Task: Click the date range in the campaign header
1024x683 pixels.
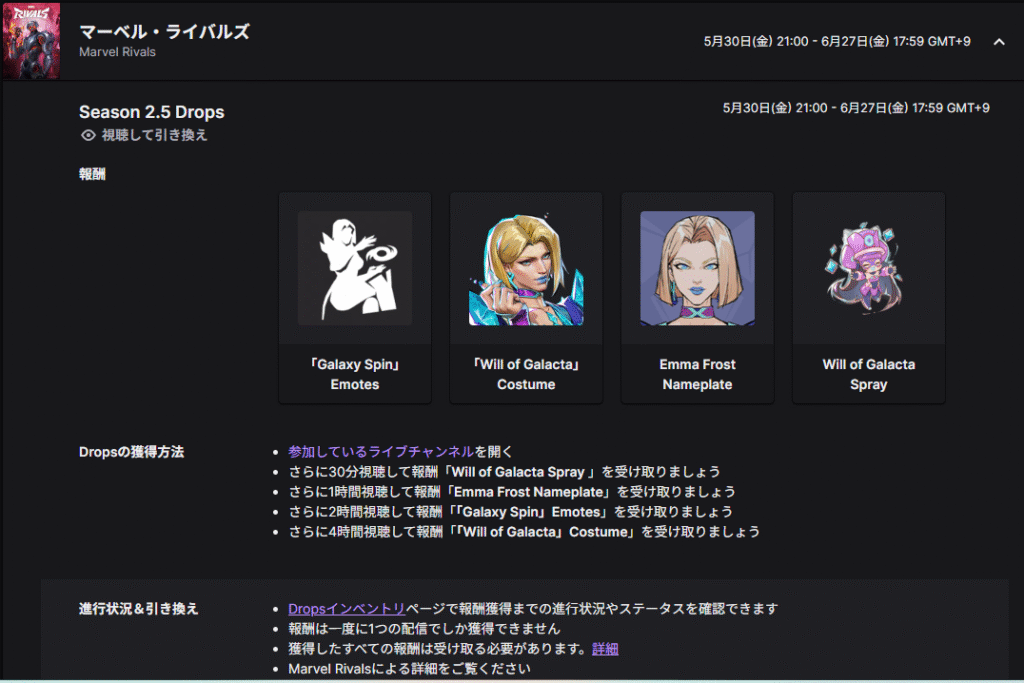Action: (837, 41)
